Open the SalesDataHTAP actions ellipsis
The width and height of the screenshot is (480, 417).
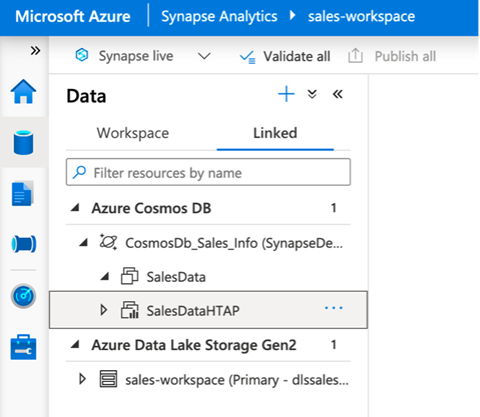(334, 308)
